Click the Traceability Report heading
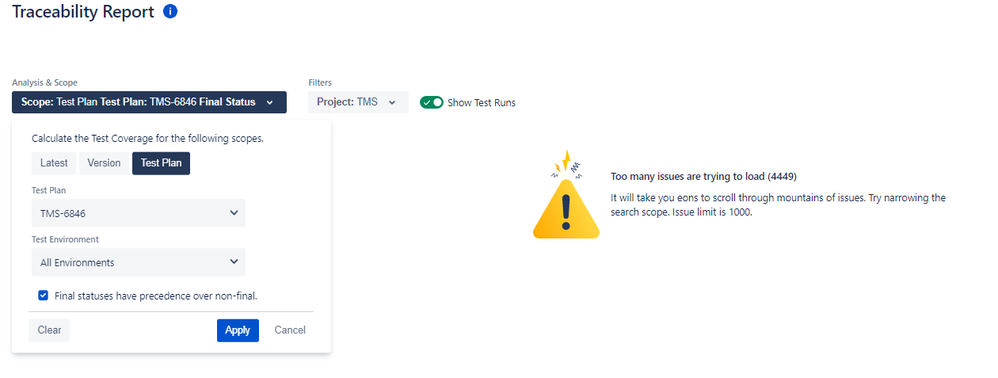This screenshot has width=998, height=378. click(x=83, y=11)
